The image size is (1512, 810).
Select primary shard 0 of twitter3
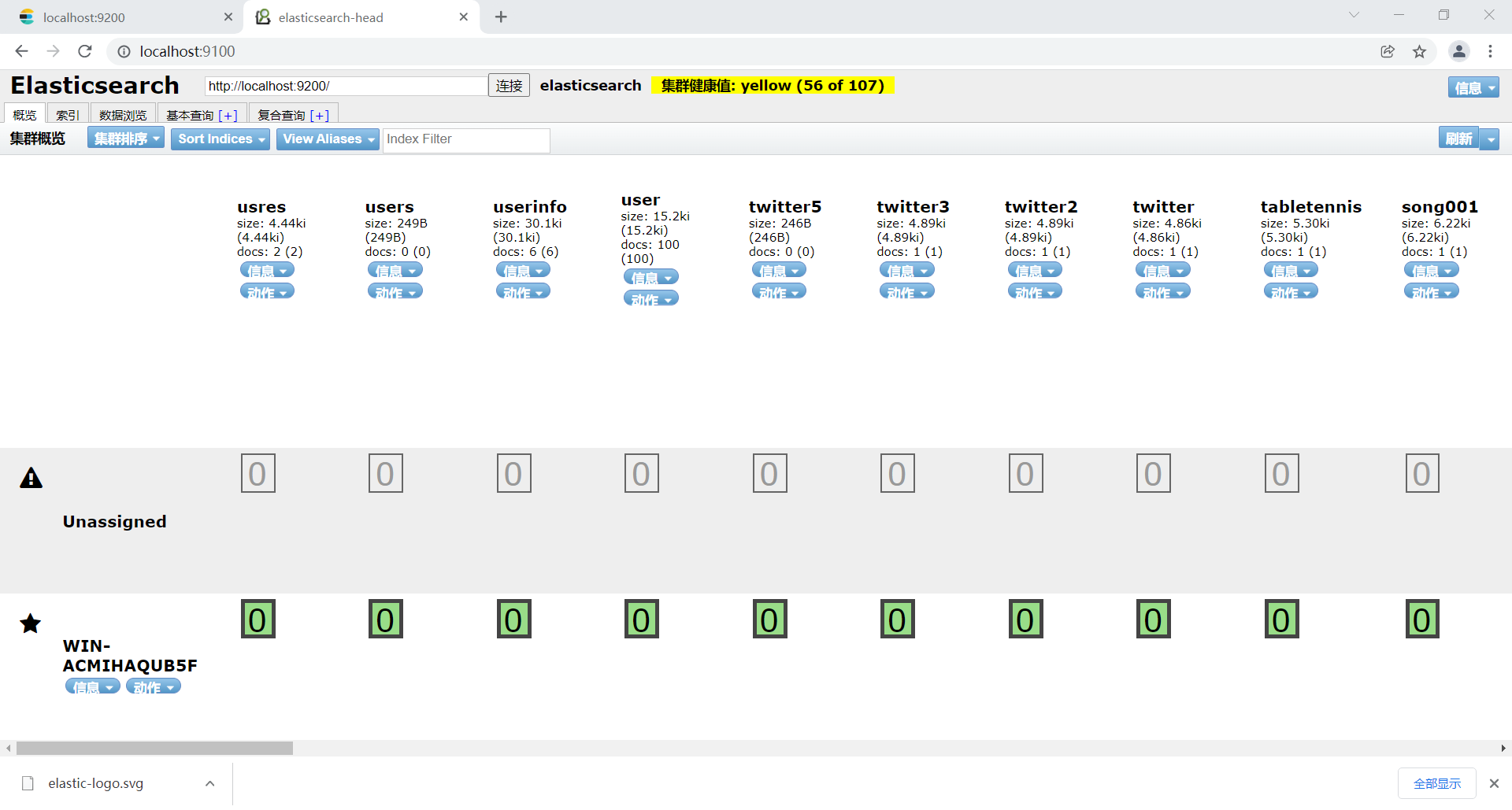pyautogui.click(x=897, y=619)
